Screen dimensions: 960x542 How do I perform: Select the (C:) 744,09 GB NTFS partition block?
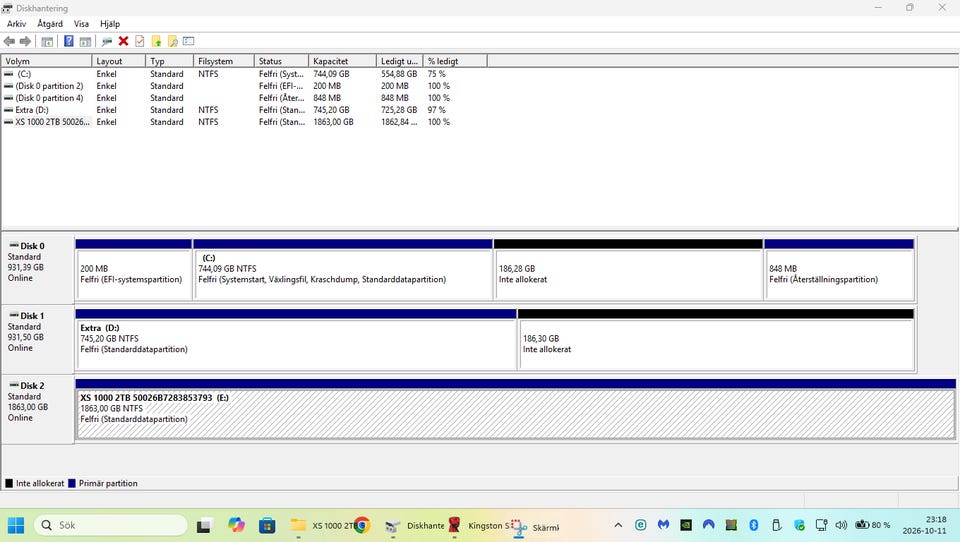pyautogui.click(x=343, y=269)
